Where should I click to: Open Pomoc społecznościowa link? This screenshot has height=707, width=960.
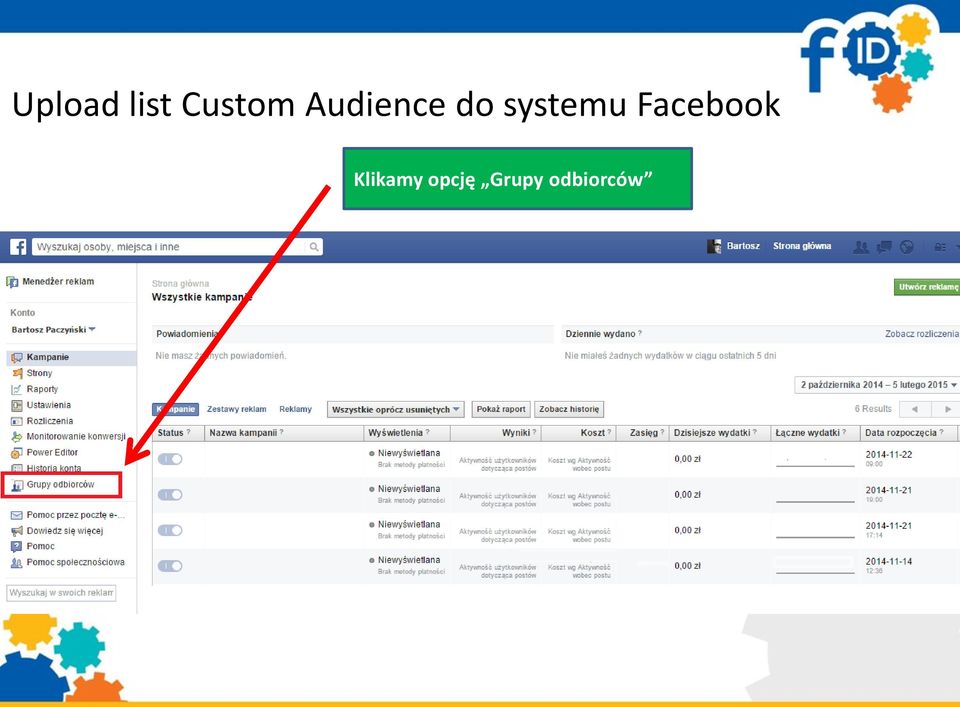point(75,562)
